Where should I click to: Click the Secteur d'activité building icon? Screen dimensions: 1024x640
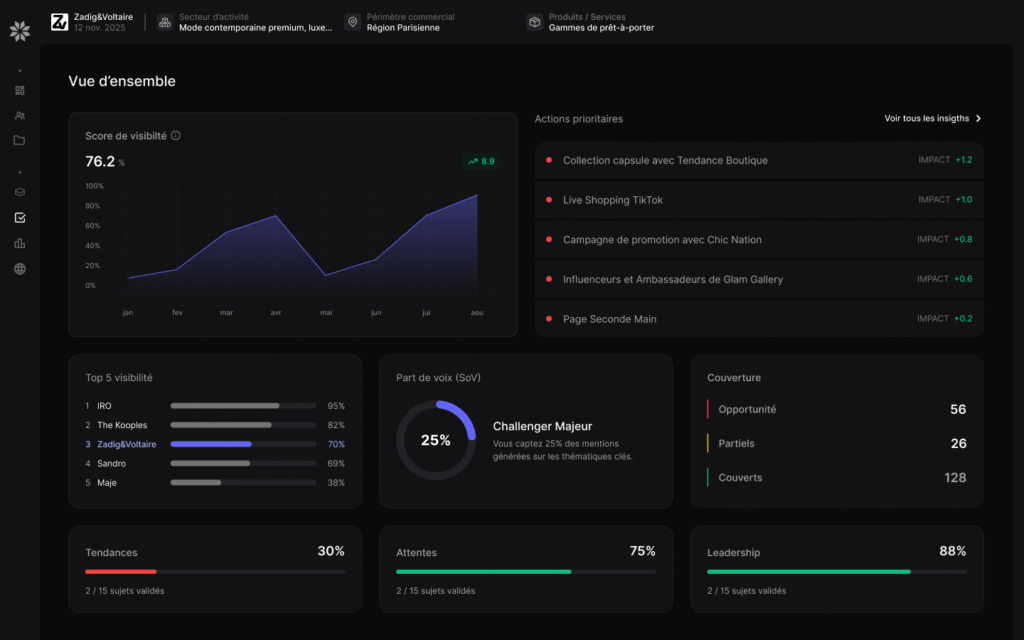[165, 22]
